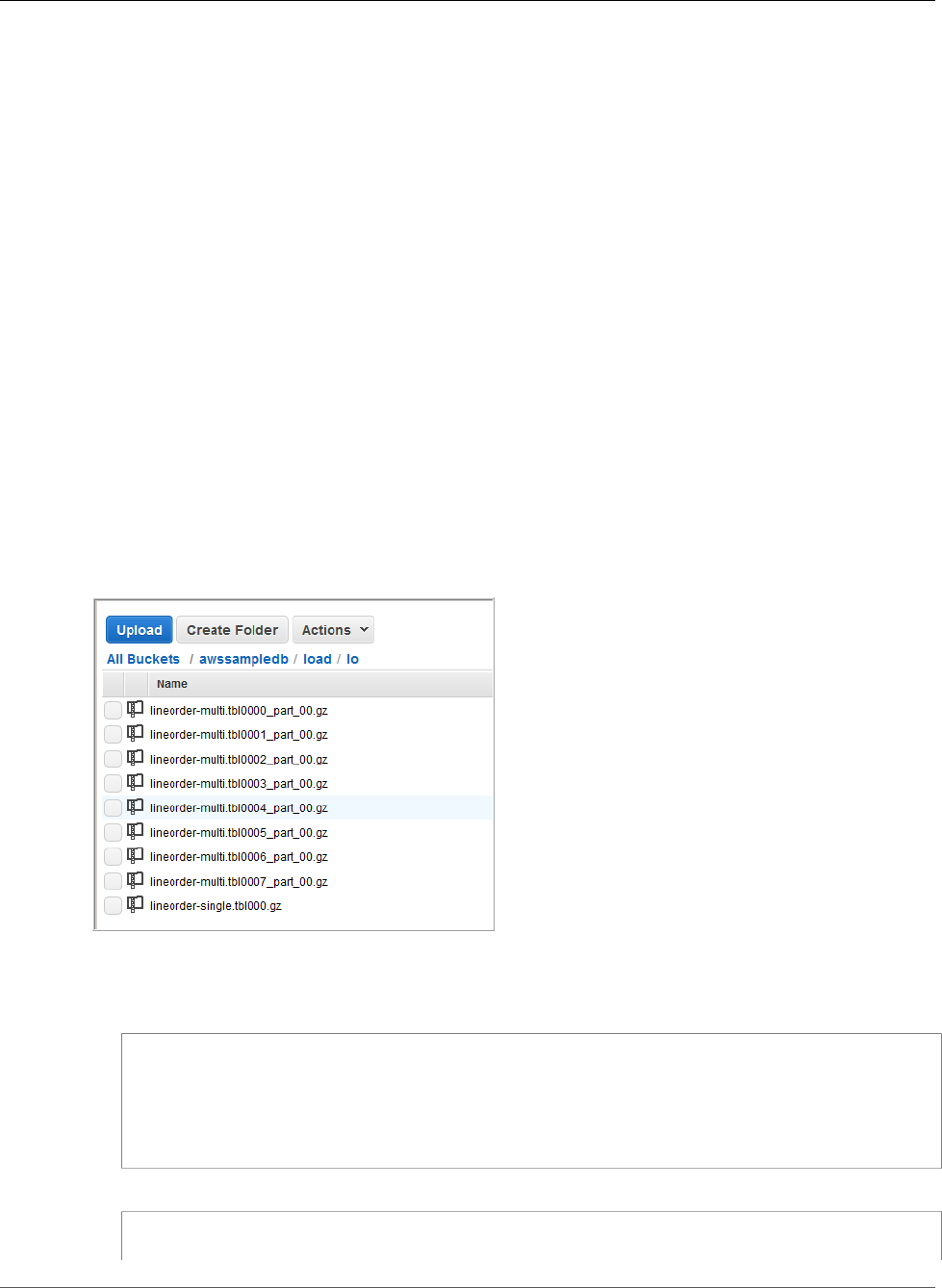Click file icon of lineorder-multi.tbl0002_part_00.gz
The height and width of the screenshot is (1288, 942).
click(x=136, y=758)
